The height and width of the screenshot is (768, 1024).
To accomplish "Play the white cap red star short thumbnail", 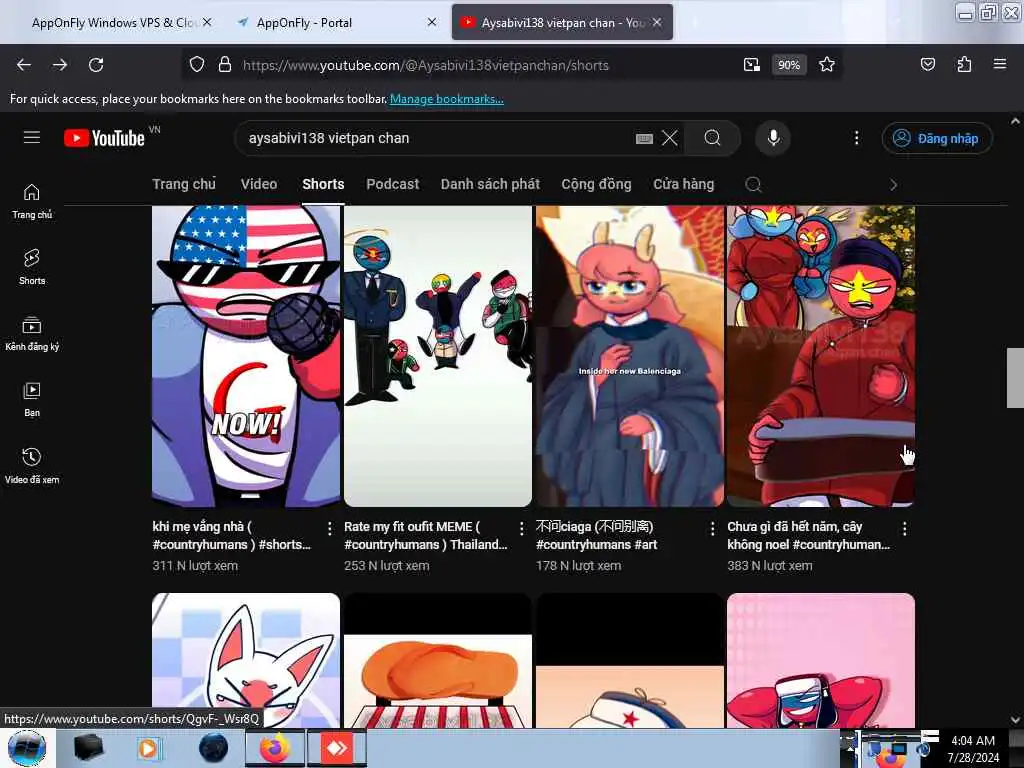I will pos(630,660).
